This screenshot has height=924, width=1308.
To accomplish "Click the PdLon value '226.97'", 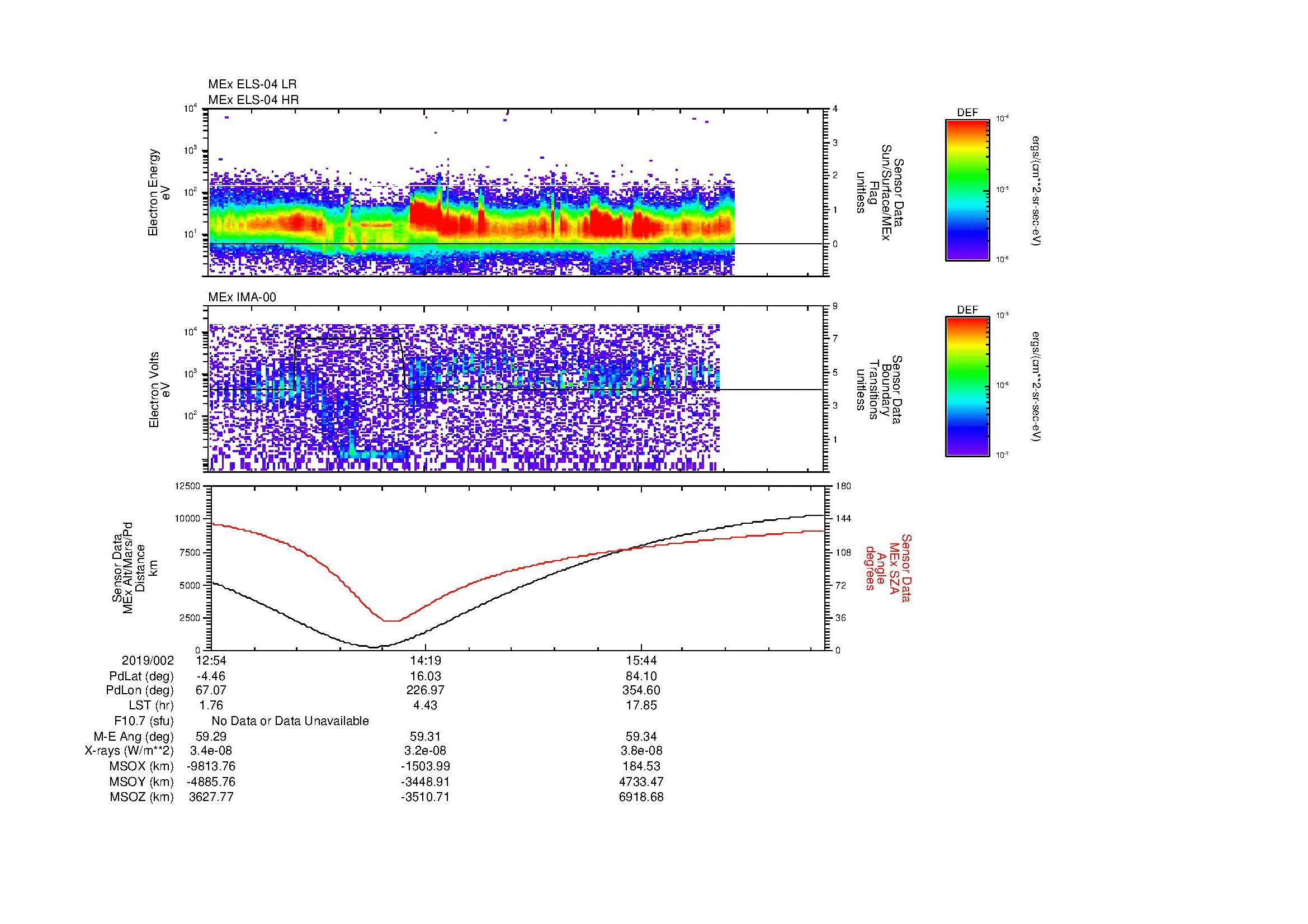I will 426,690.
